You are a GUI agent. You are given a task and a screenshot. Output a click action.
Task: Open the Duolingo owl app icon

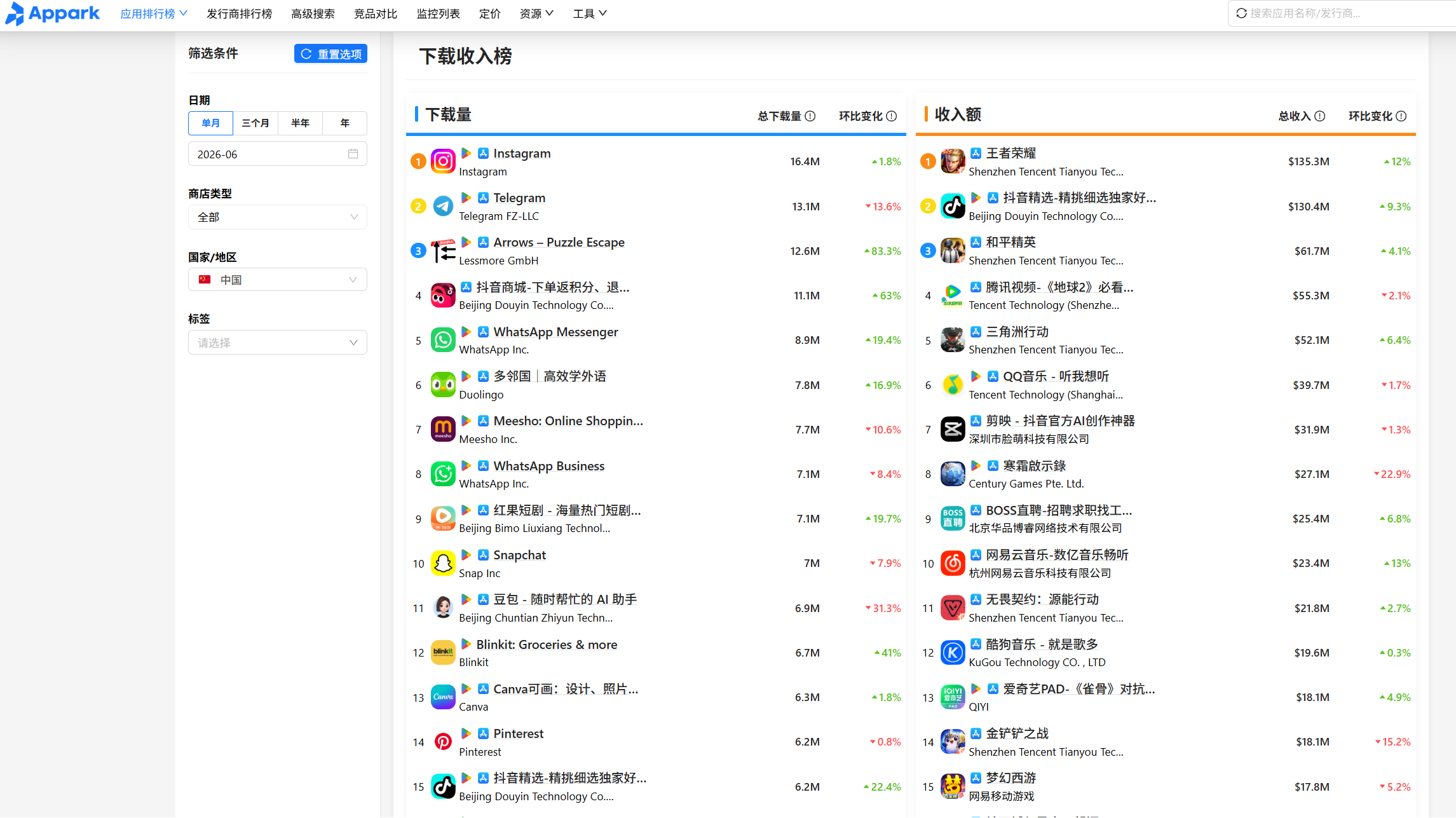click(x=443, y=385)
